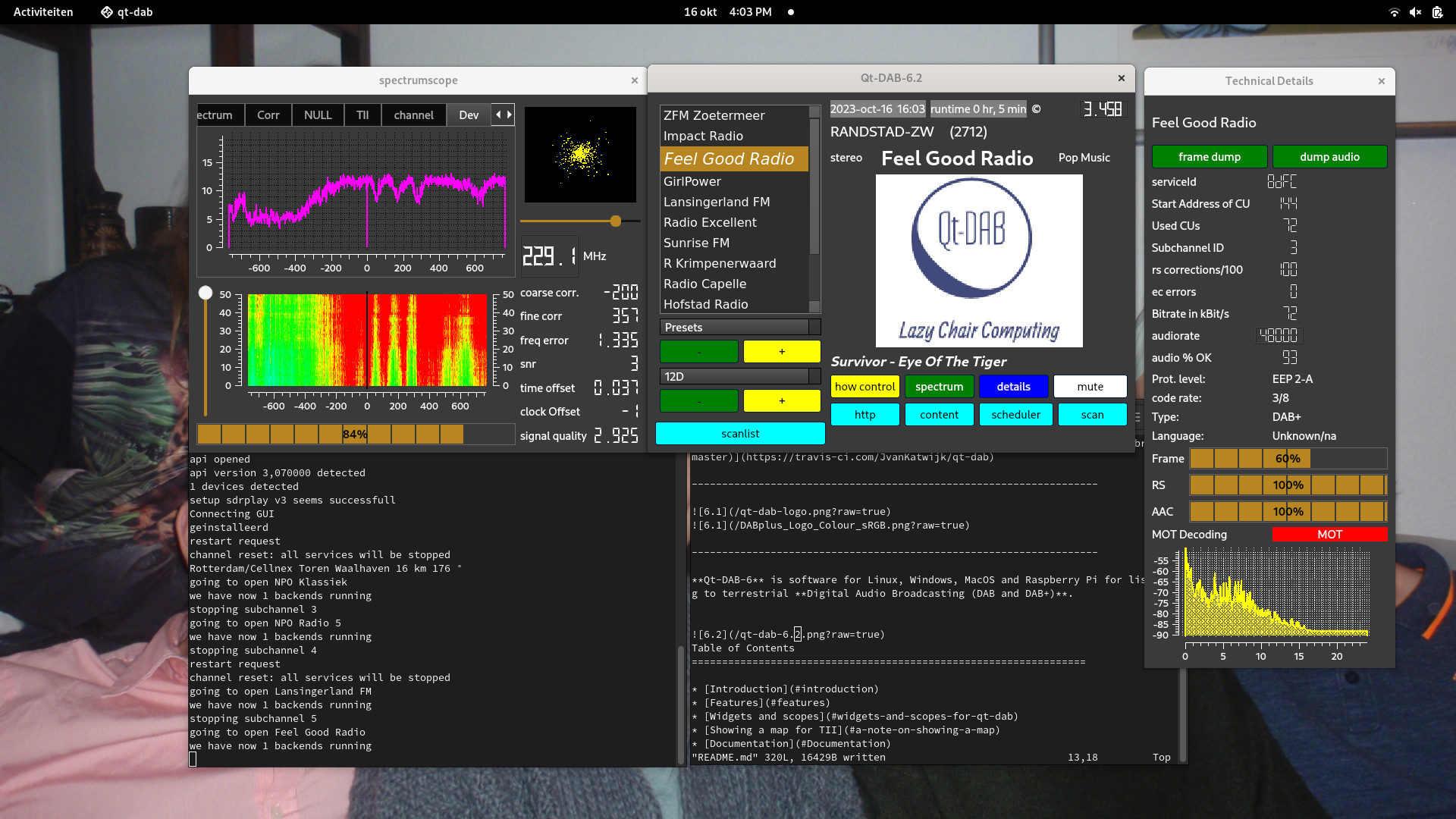Click the red MOT indicator
Image resolution: width=1456 pixels, height=819 pixels.
pyautogui.click(x=1330, y=534)
